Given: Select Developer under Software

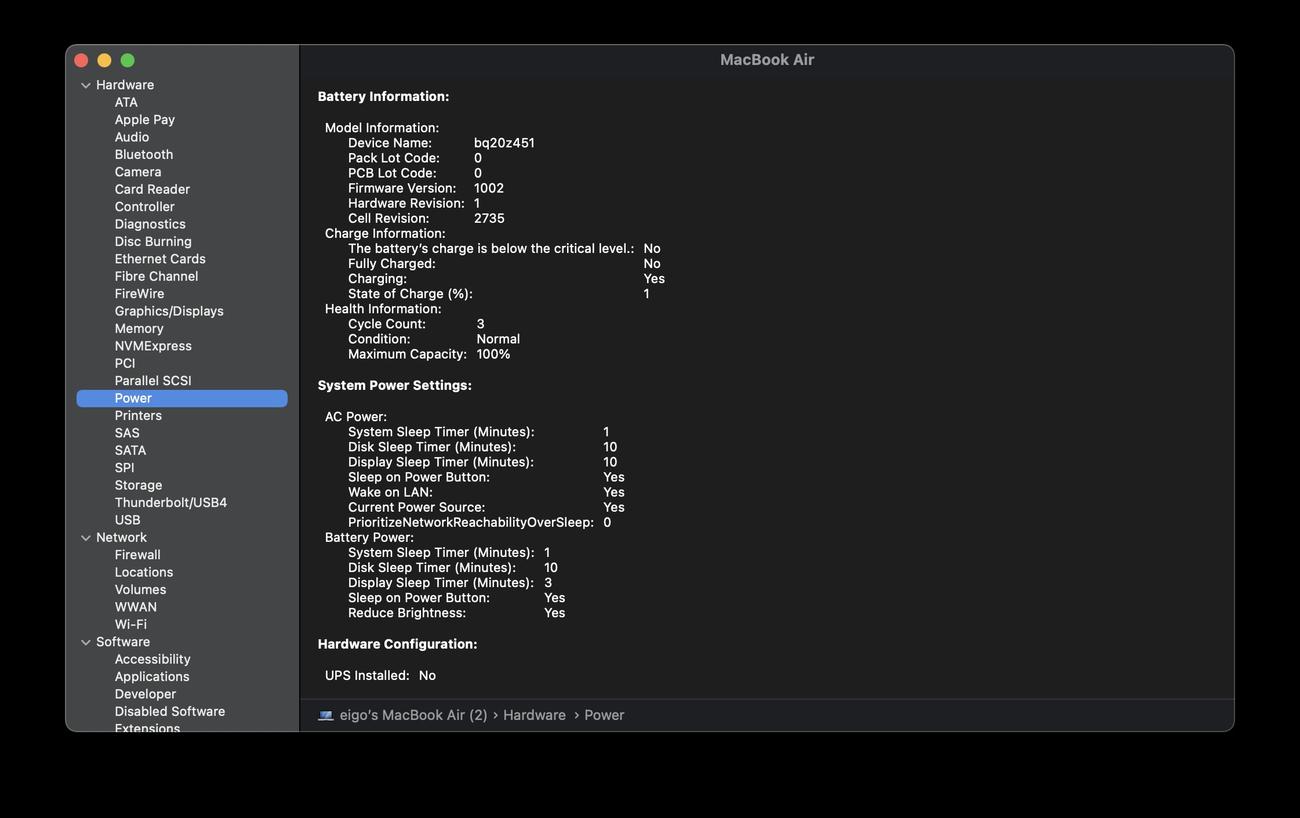Looking at the screenshot, I should coord(145,694).
